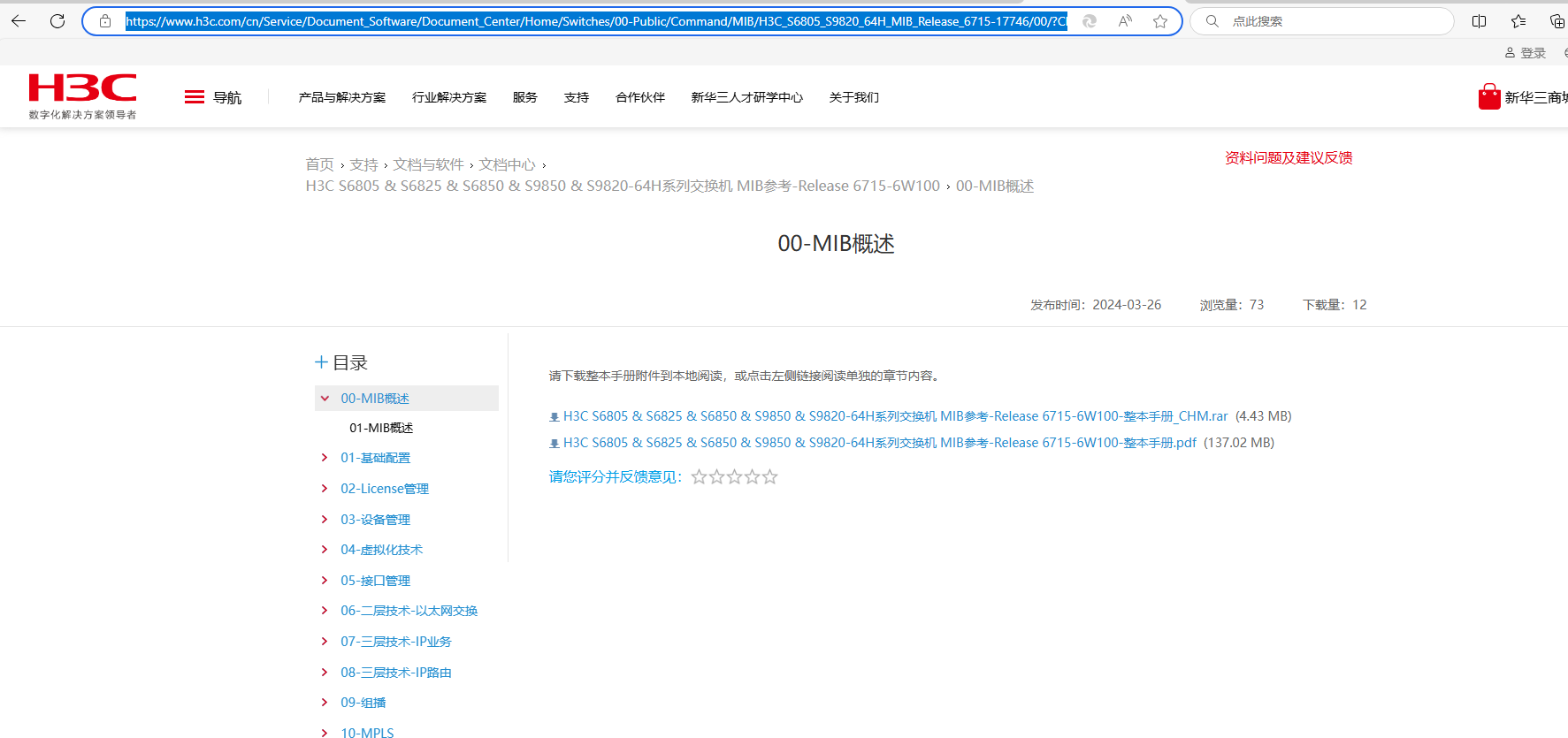The width and height of the screenshot is (1568, 738).
Task: Click the 登录 login link
Action: [1534, 53]
